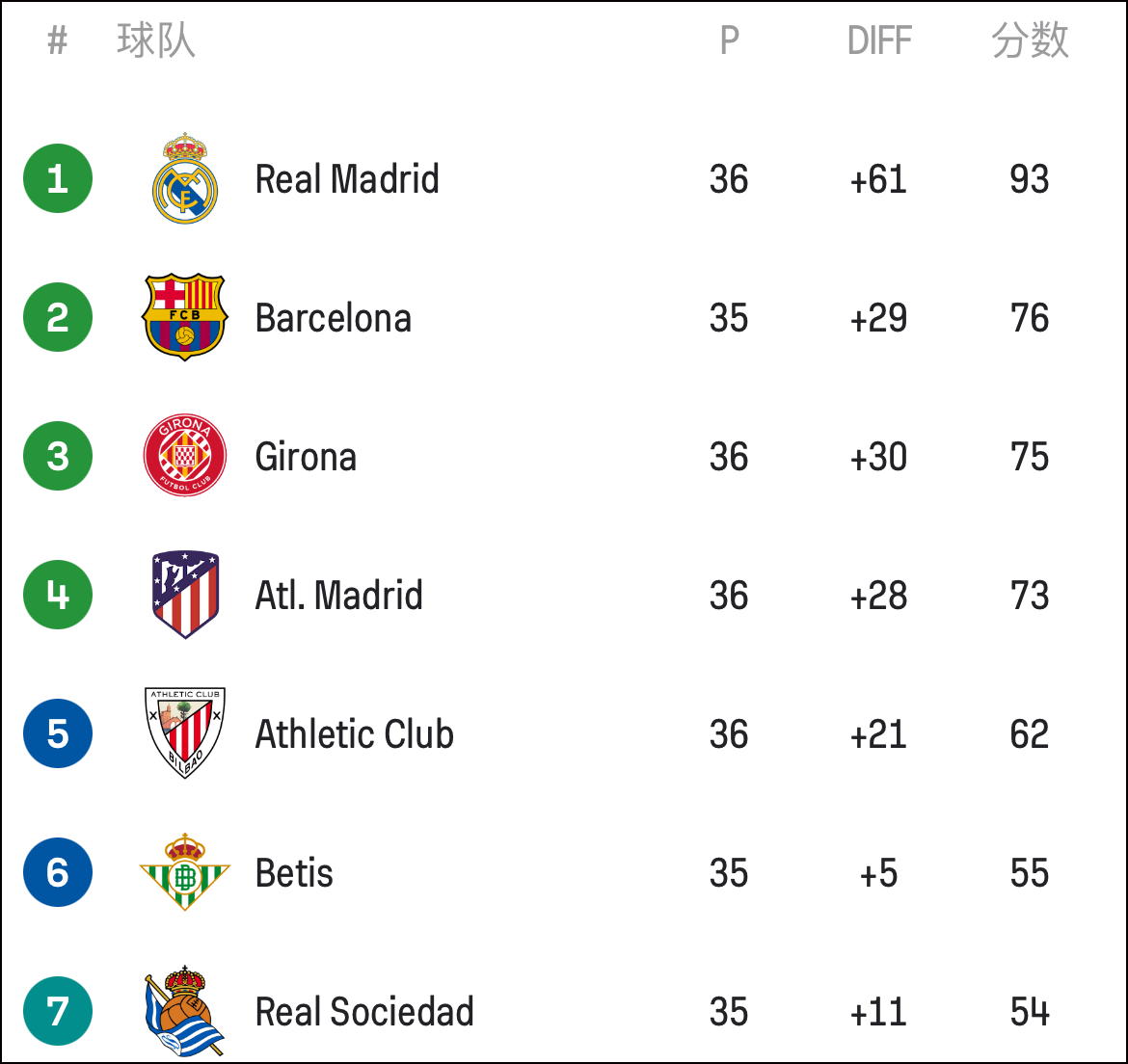Sort by the DIFF column header
The height and width of the screenshot is (1064, 1128).
(x=879, y=40)
